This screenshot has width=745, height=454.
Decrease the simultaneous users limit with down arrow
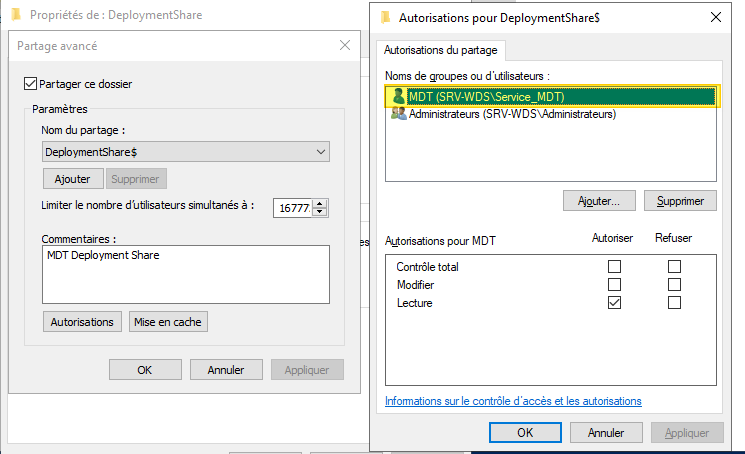320,212
